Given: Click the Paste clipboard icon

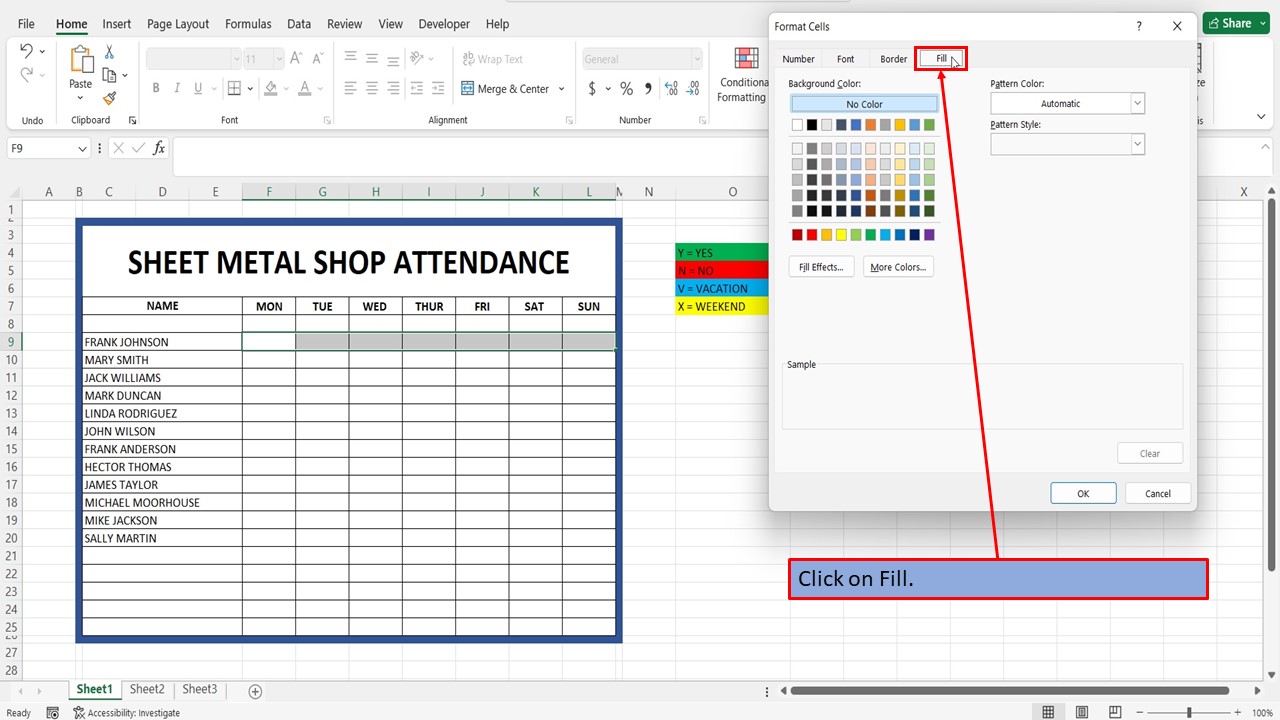Looking at the screenshot, I should pyautogui.click(x=81, y=59).
